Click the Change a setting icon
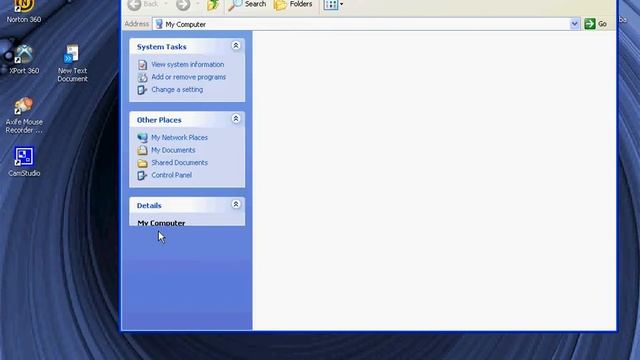This screenshot has width=640, height=360. (142, 90)
